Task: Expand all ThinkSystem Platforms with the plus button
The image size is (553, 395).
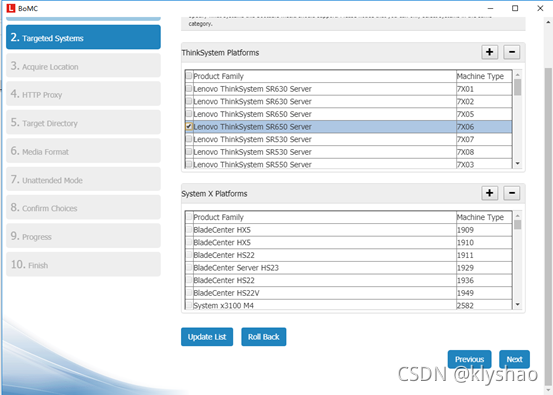Action: pos(490,52)
